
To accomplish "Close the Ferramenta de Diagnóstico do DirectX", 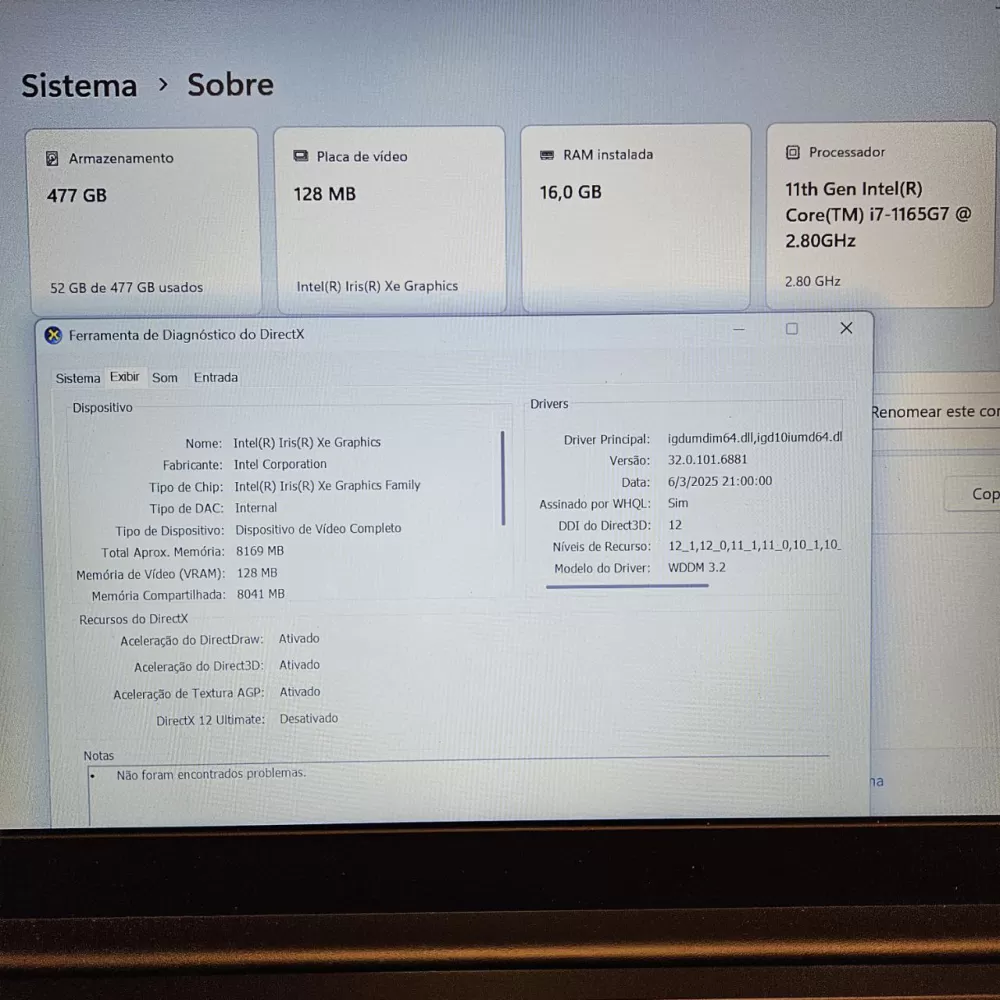I will [846, 328].
